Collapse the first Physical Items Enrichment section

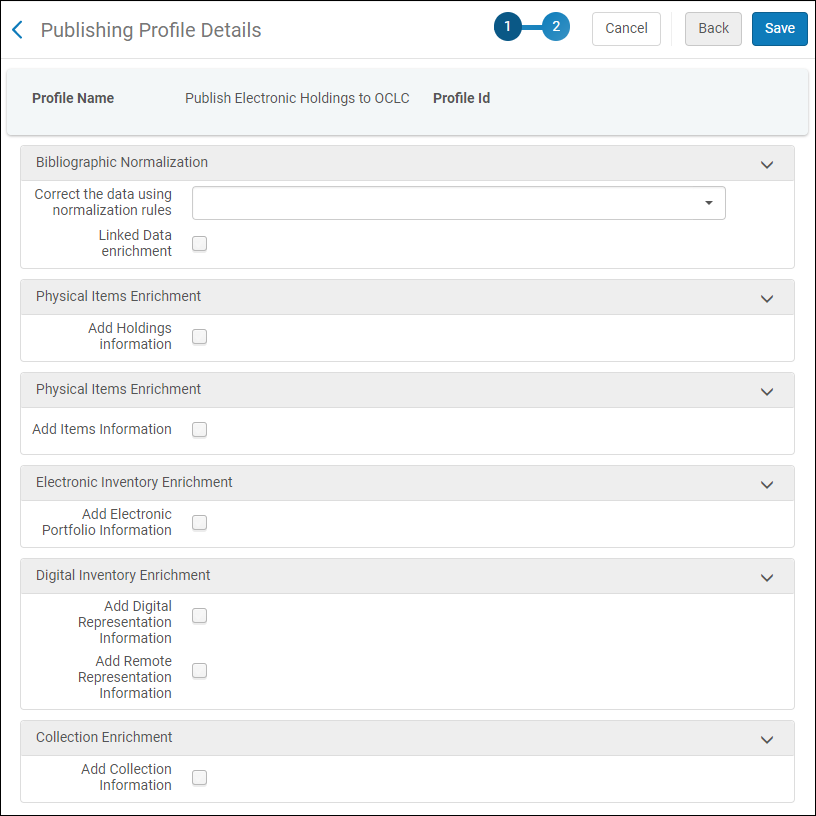[x=767, y=298]
